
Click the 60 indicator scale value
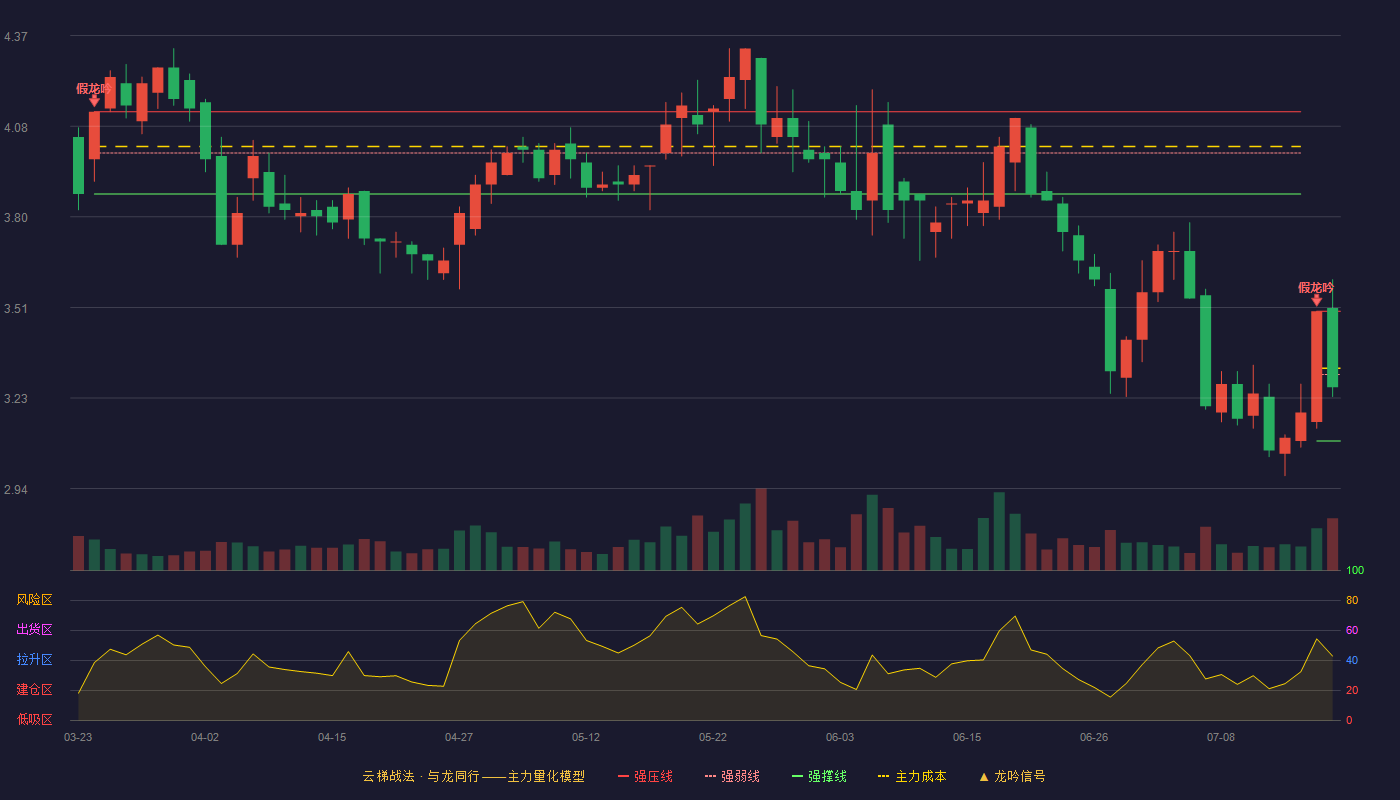pyautogui.click(x=1352, y=630)
